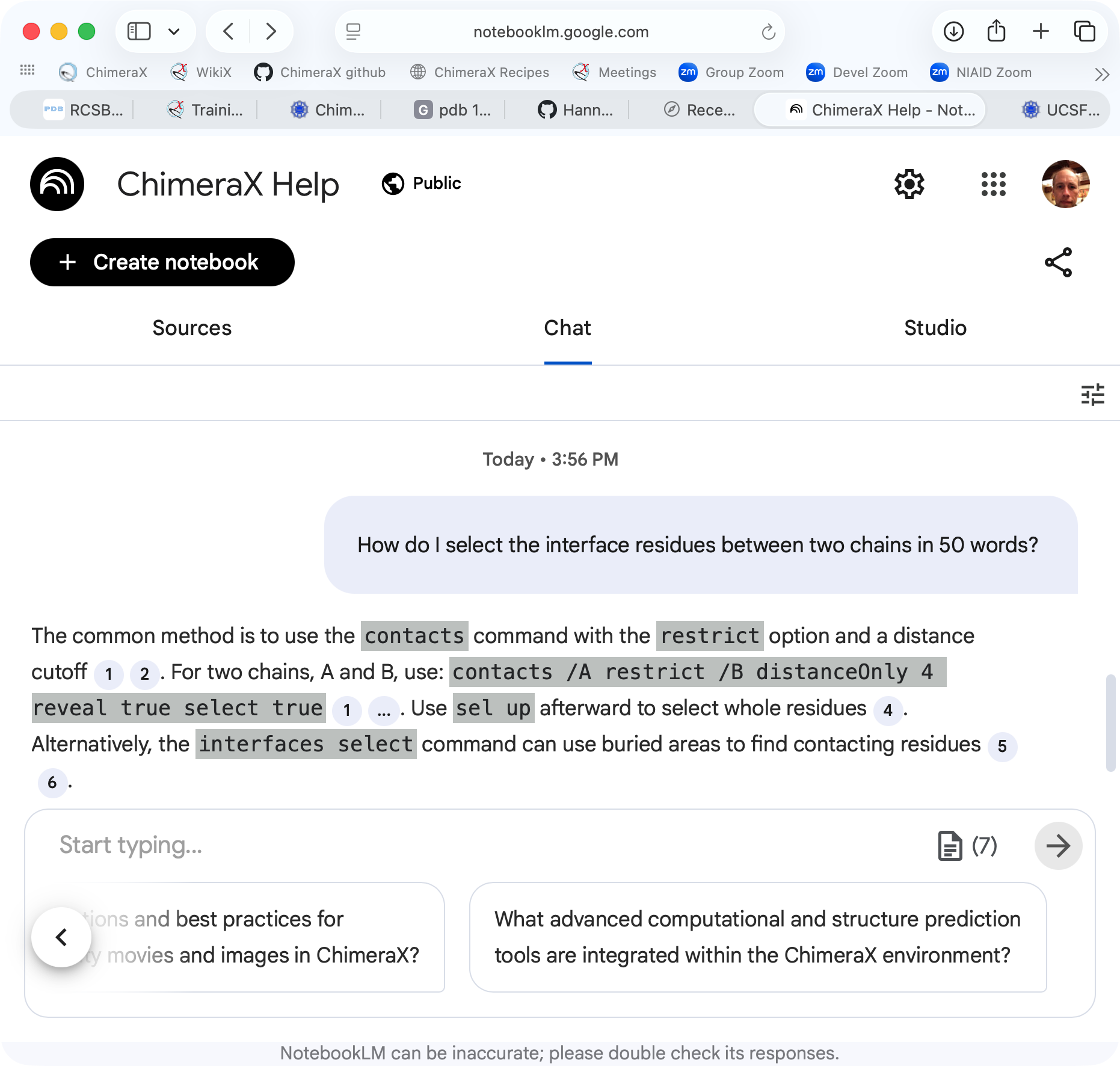Open Safari downloads icon
Viewport: 1120px width, 1066px height.
953,31
